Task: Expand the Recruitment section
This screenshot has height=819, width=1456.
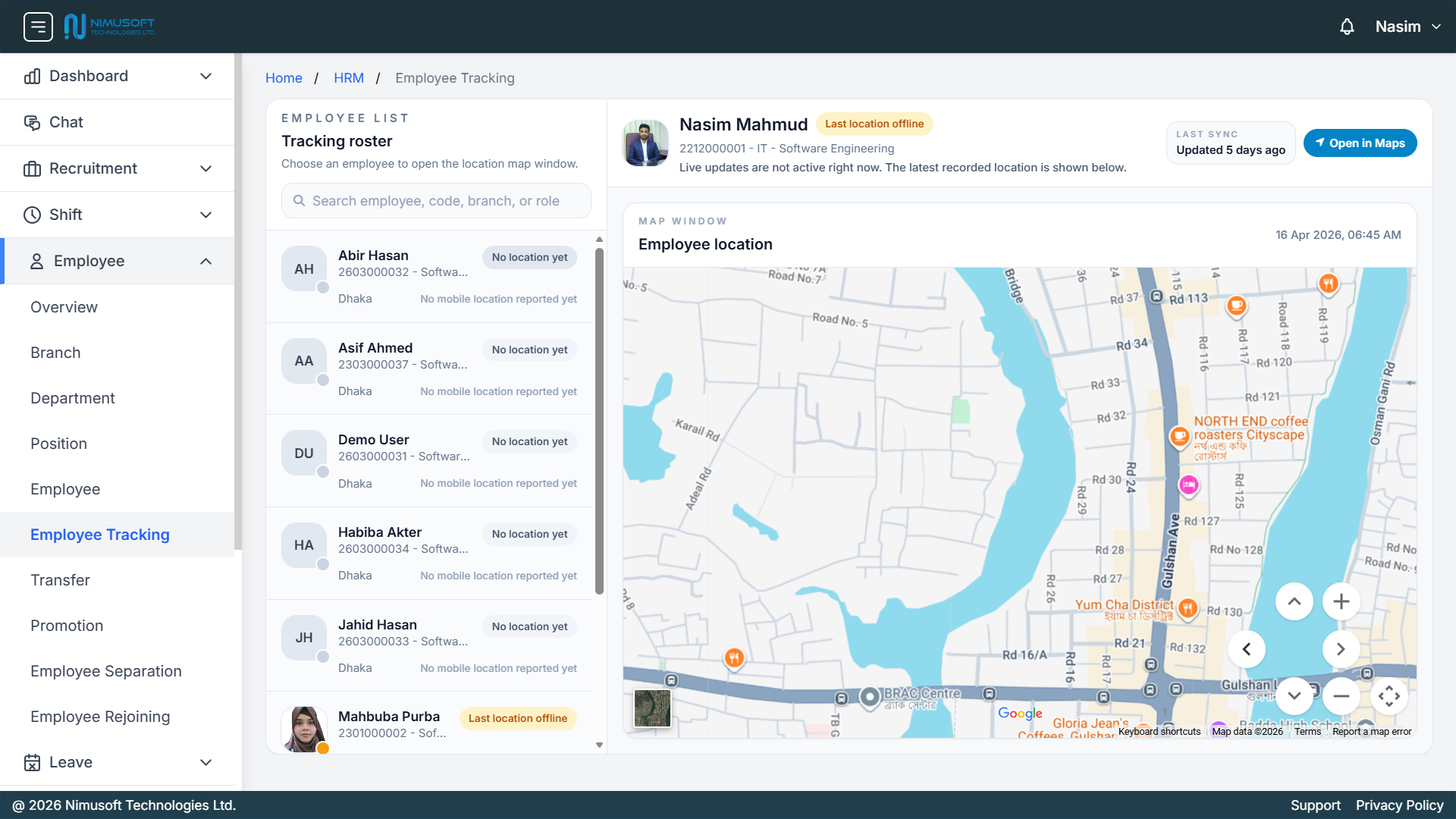Action: (206, 168)
